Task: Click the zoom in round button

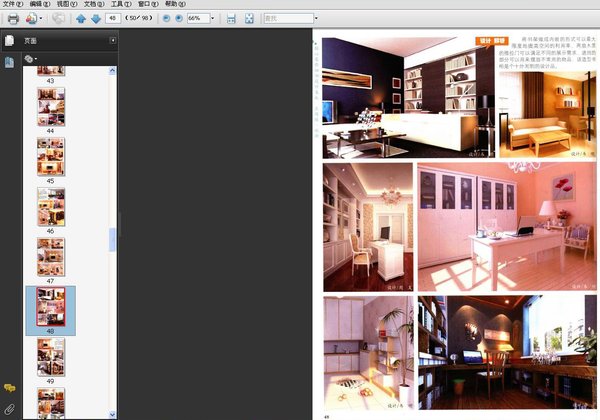Action: (179, 18)
